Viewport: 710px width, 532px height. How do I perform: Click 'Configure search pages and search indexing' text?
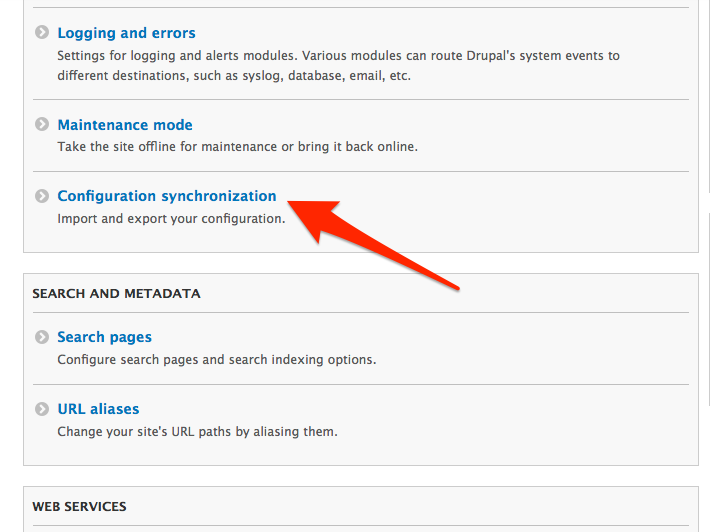[x=192, y=359]
